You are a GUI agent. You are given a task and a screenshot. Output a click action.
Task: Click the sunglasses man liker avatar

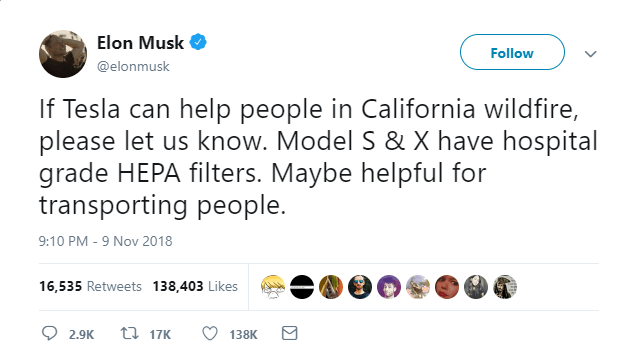click(360, 287)
